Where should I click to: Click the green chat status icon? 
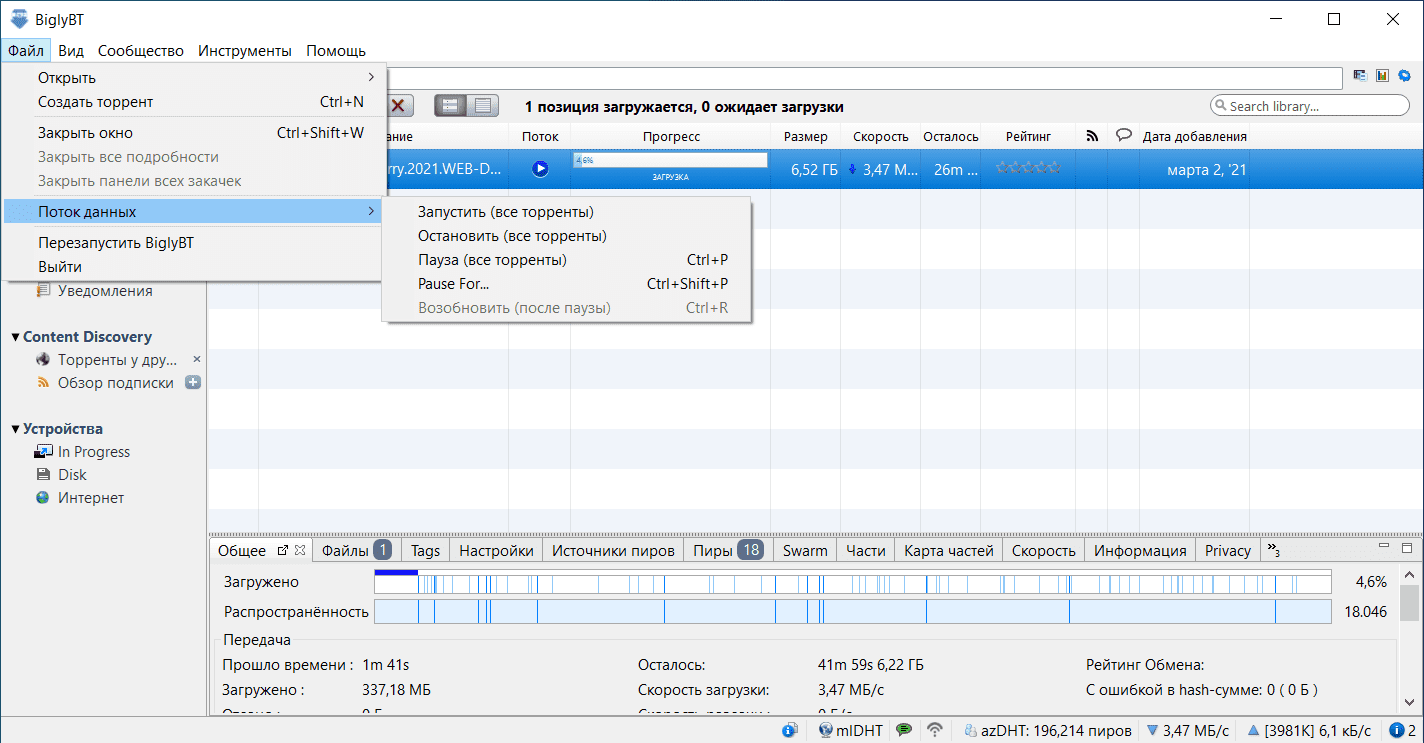click(903, 730)
